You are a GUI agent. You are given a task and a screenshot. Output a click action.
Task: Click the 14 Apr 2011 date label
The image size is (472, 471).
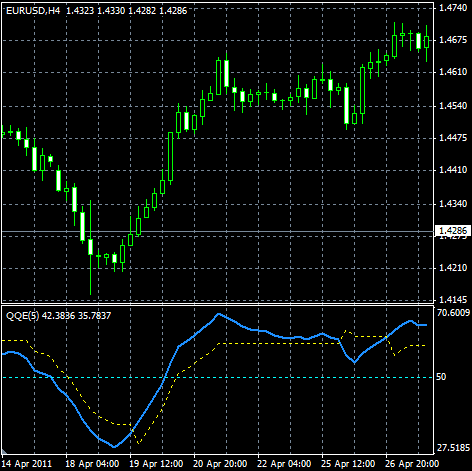click(27, 464)
